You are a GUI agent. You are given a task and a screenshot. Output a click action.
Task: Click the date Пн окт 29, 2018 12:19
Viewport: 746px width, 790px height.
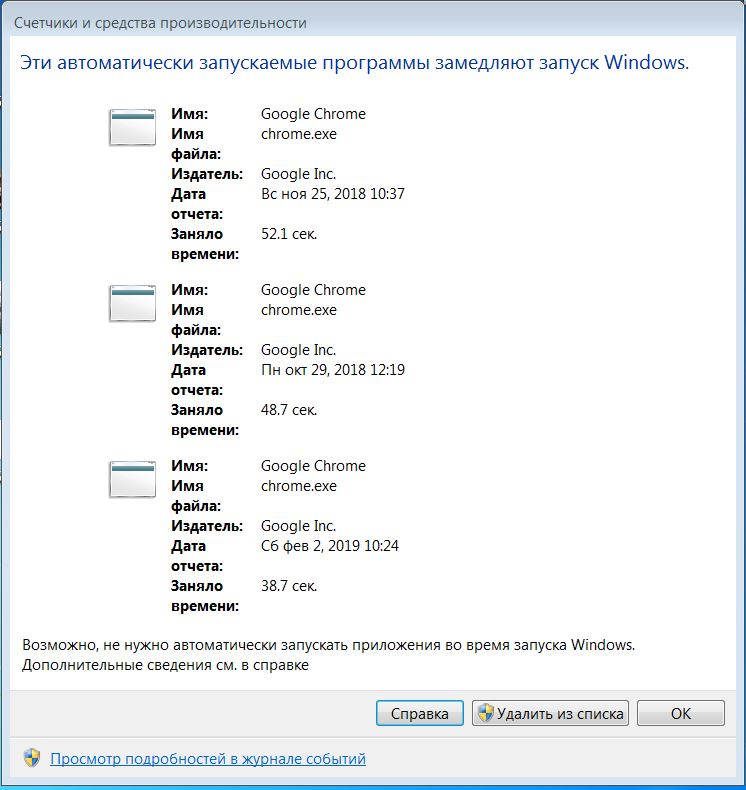(x=332, y=370)
